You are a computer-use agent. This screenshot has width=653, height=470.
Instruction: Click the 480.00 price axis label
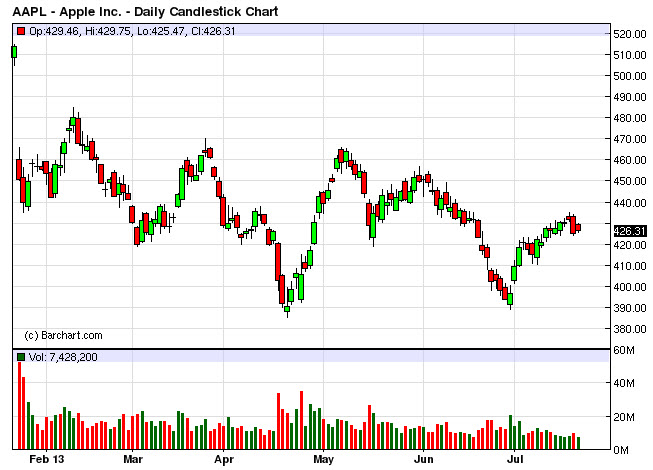point(630,118)
